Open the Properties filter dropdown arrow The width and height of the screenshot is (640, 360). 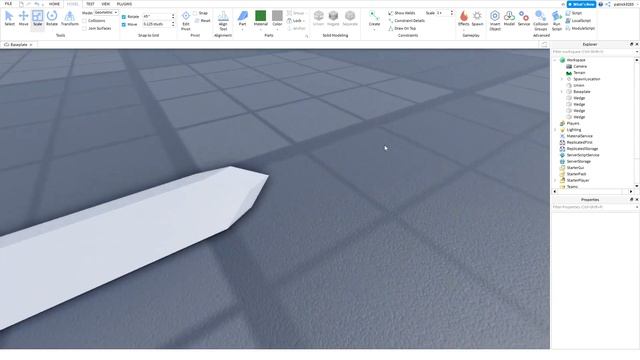pyautogui.click(x=637, y=207)
